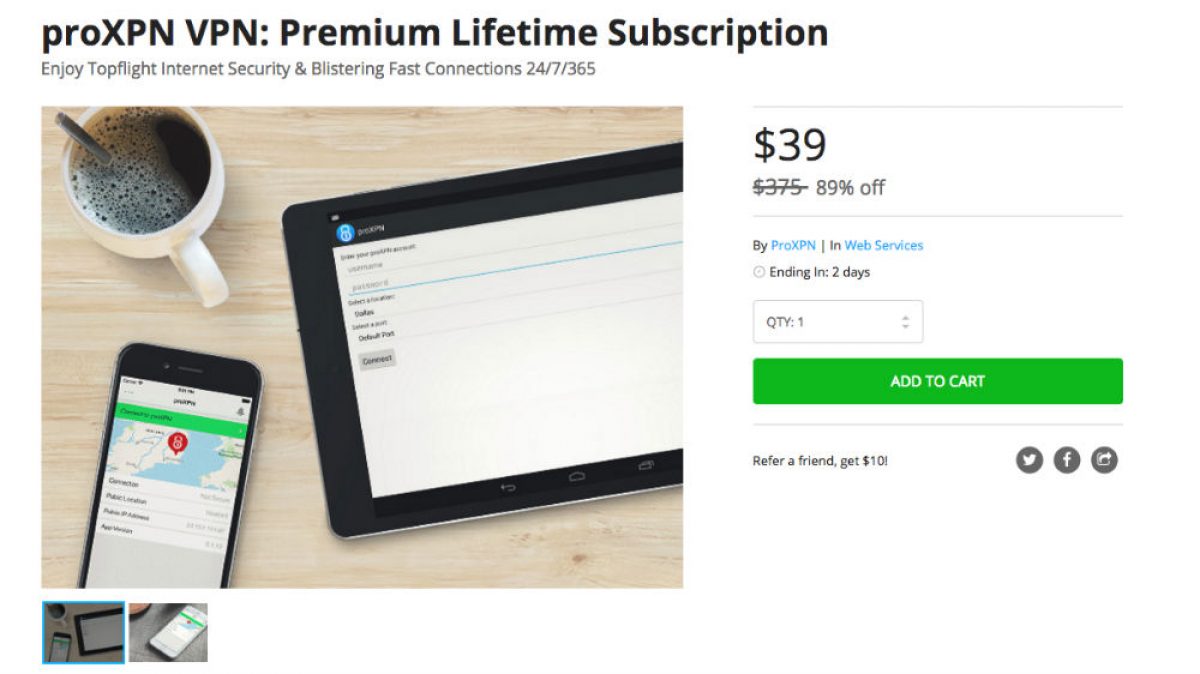Show the second product thumbnail image
Viewport: 1200px width, 674px height.
[168, 632]
